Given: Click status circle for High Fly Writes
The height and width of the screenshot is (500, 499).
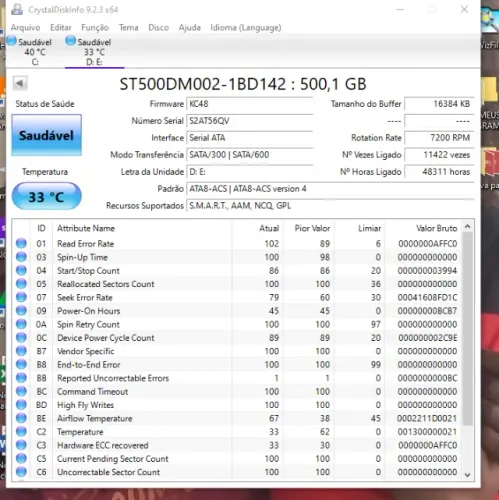Looking at the screenshot, I should [x=21, y=405].
